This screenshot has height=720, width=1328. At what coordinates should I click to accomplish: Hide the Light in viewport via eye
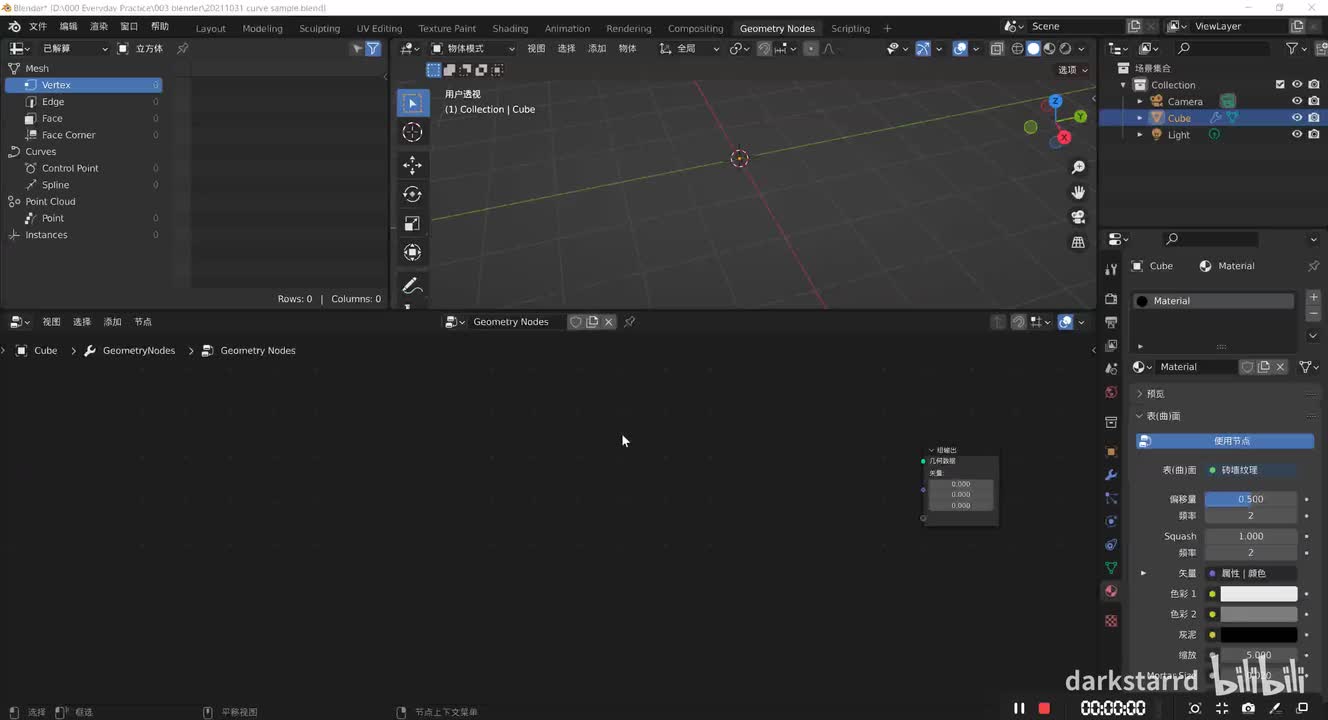(1297, 134)
